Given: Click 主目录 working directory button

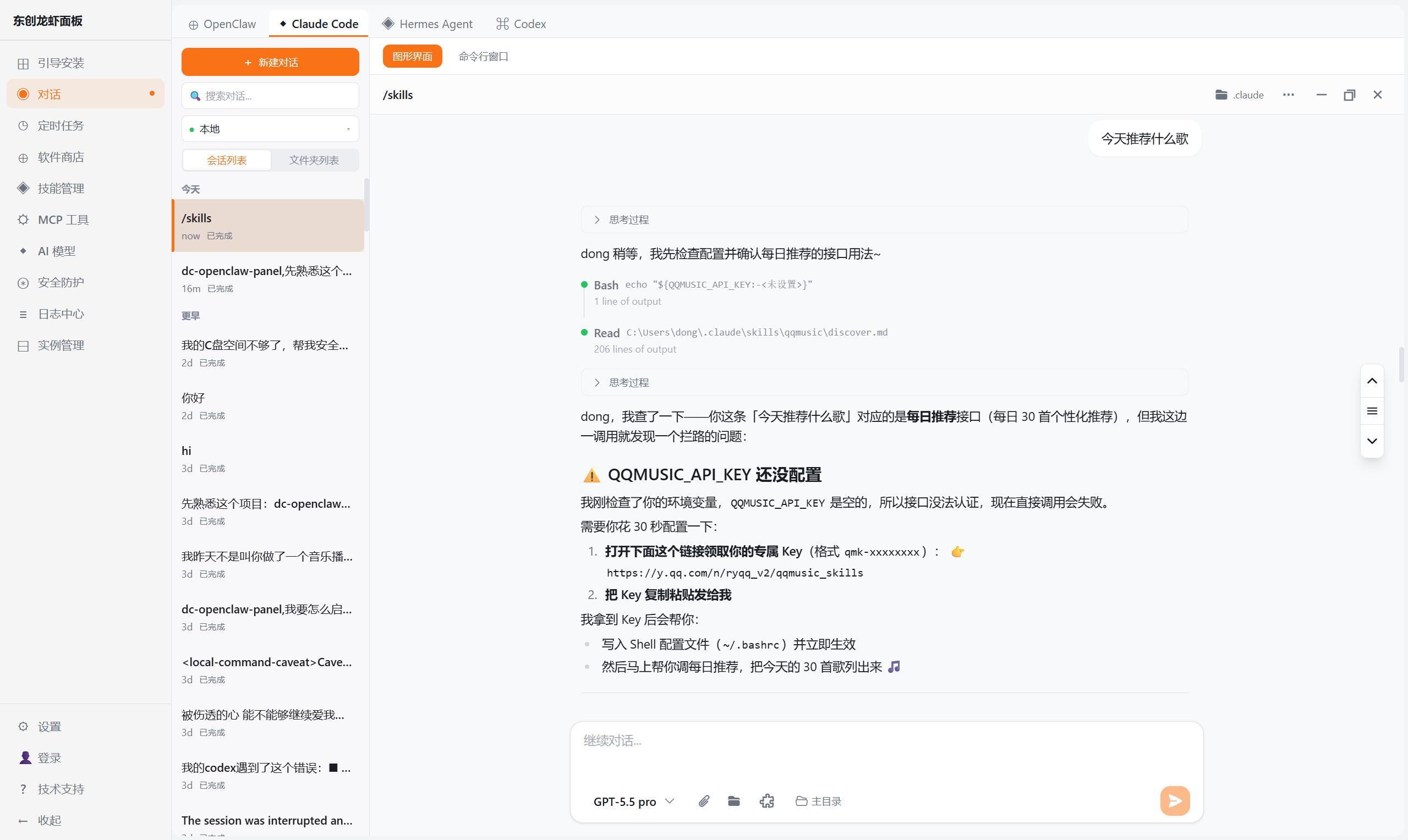Looking at the screenshot, I should (818, 801).
